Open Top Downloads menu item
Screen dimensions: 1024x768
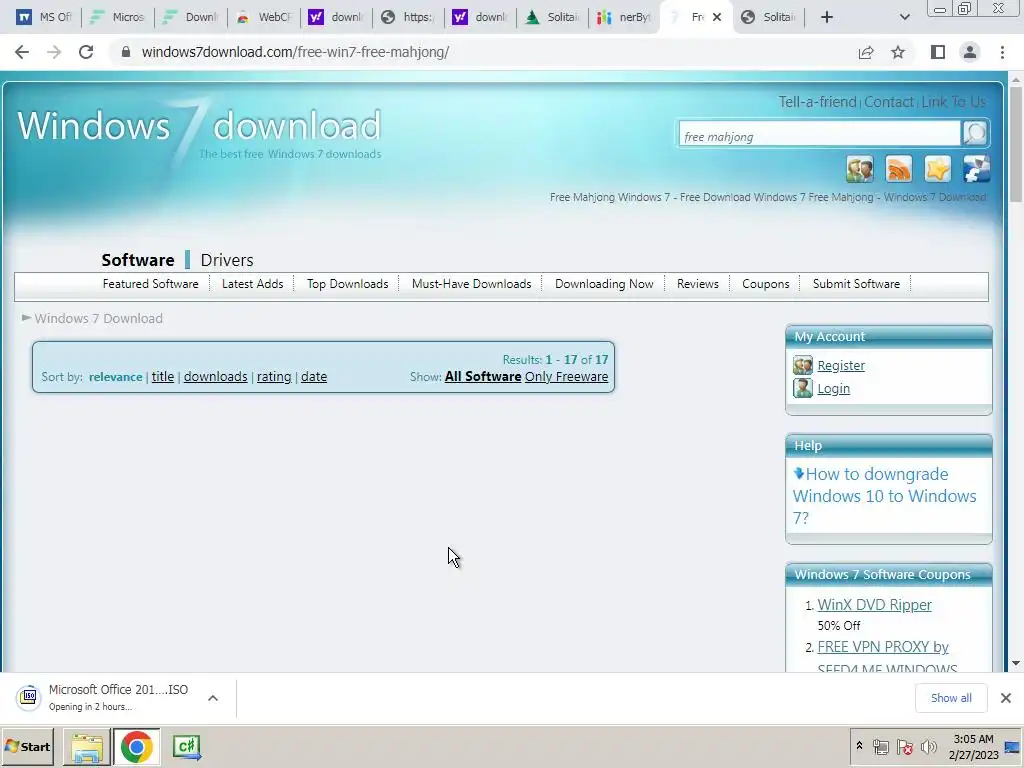pos(347,284)
